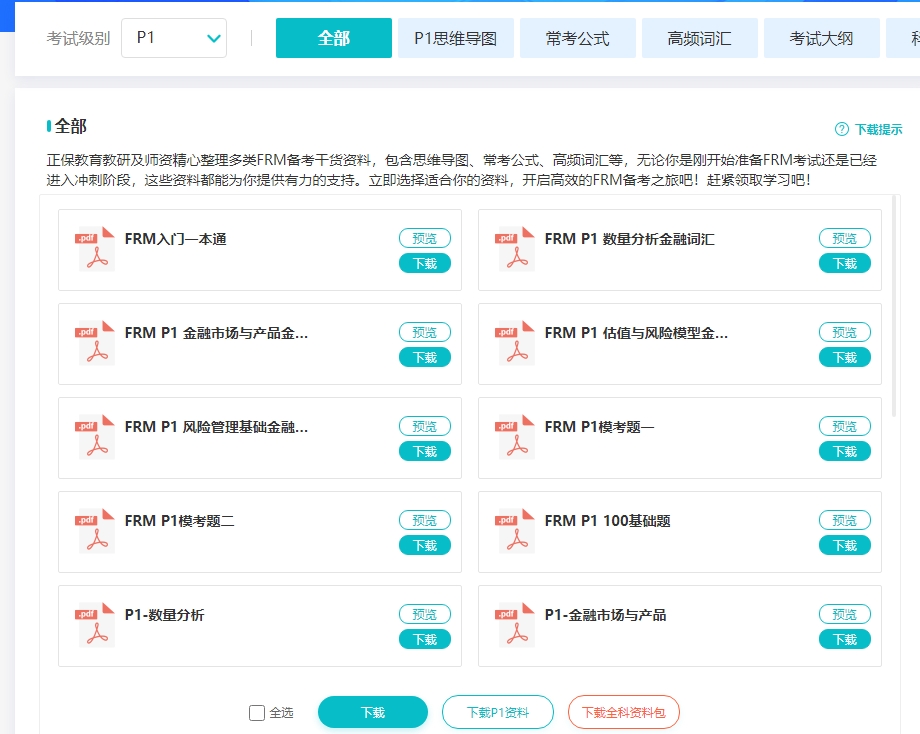Select the 常考公式 tab
This screenshot has height=734, width=920.
pos(577,38)
